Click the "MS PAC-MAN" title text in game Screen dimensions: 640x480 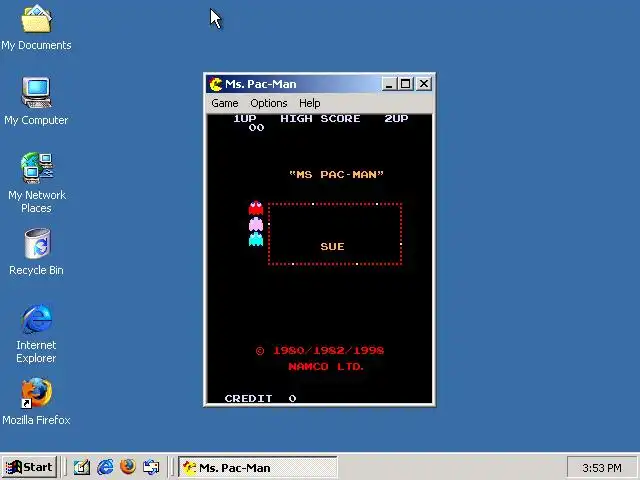(x=336, y=175)
